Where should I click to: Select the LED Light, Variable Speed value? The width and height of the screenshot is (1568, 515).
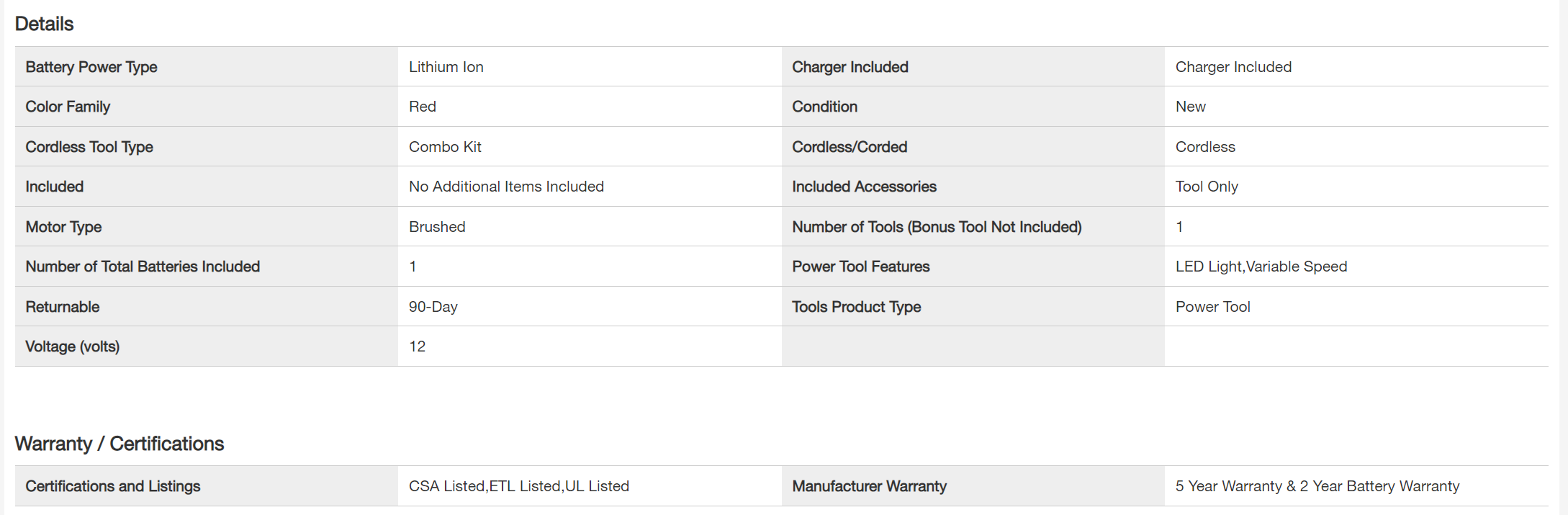tap(1261, 267)
